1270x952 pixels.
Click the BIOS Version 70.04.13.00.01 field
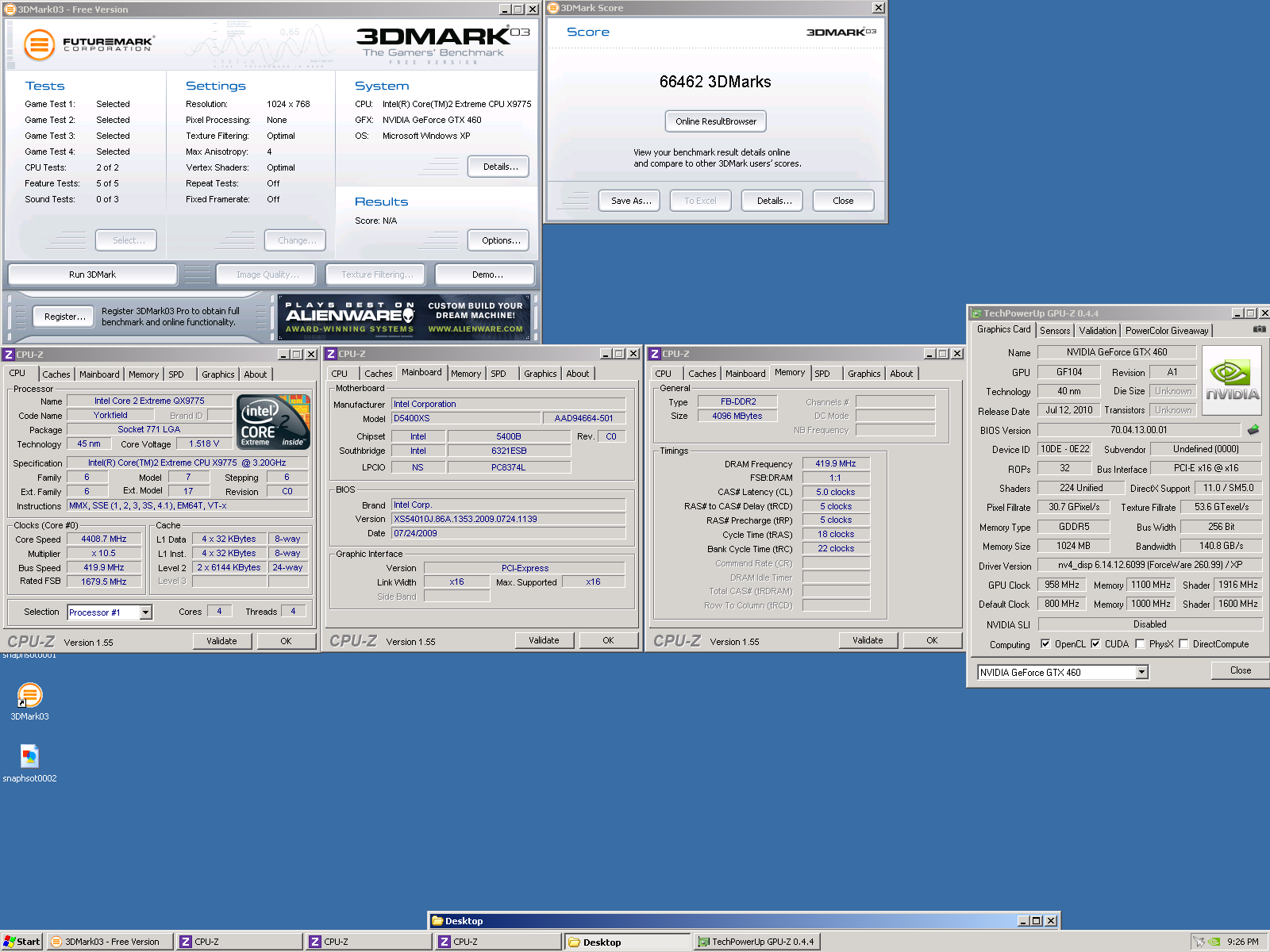pyautogui.click(x=1138, y=430)
